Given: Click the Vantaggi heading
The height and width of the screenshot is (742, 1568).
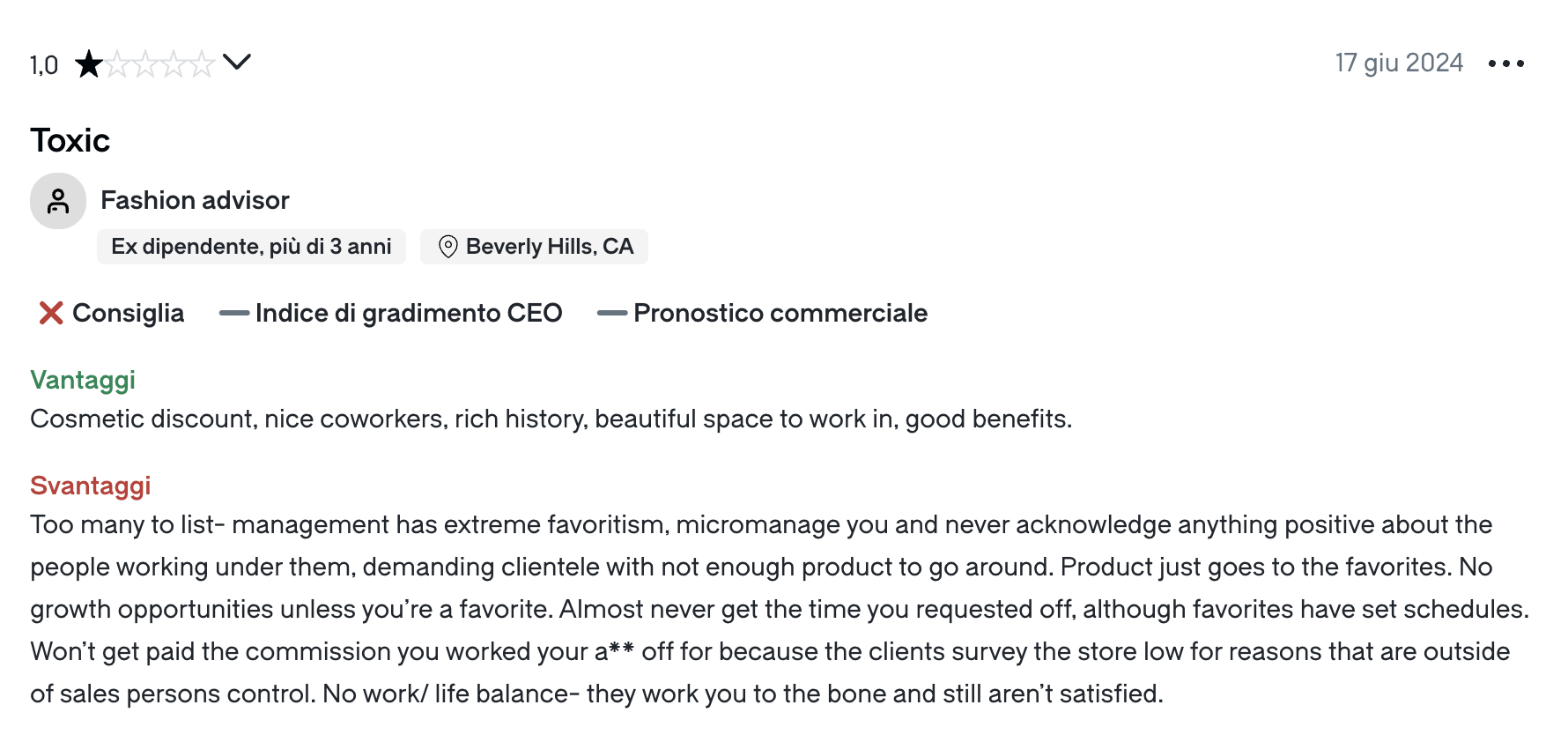Looking at the screenshot, I should 83,380.
